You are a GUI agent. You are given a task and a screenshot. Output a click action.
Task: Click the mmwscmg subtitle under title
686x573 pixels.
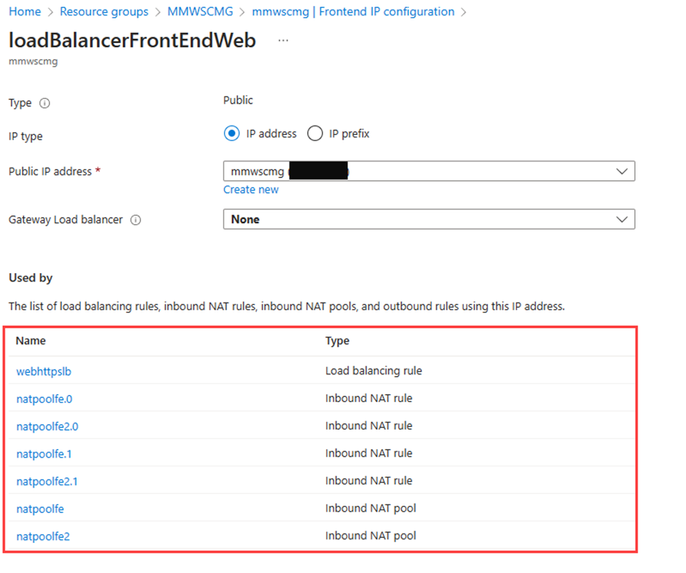click(33, 61)
